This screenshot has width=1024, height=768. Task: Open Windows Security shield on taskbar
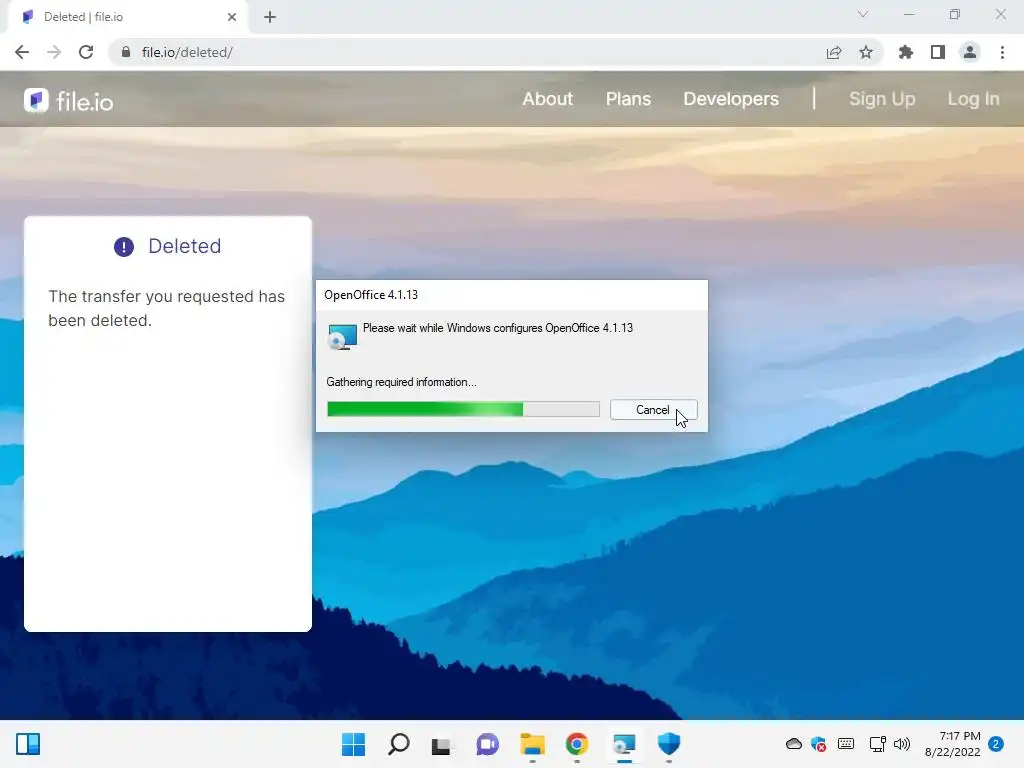pos(669,744)
